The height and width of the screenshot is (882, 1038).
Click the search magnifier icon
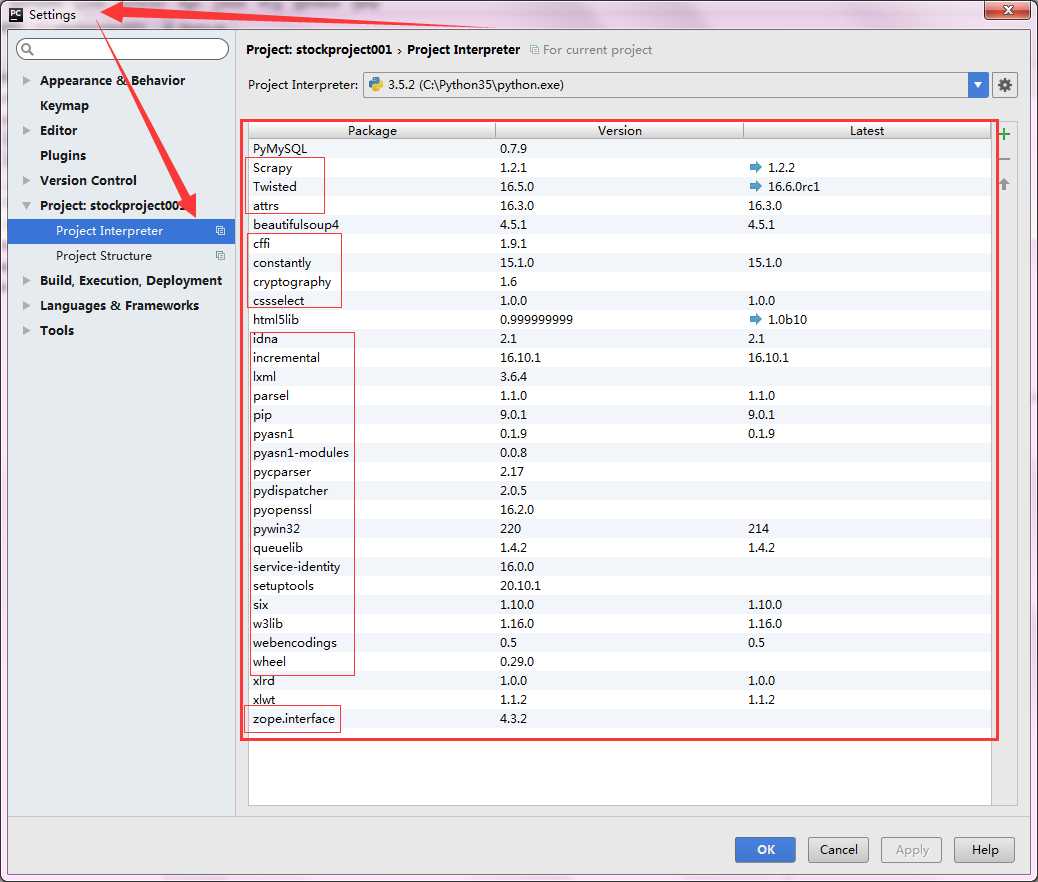pyautogui.click(x=27, y=49)
